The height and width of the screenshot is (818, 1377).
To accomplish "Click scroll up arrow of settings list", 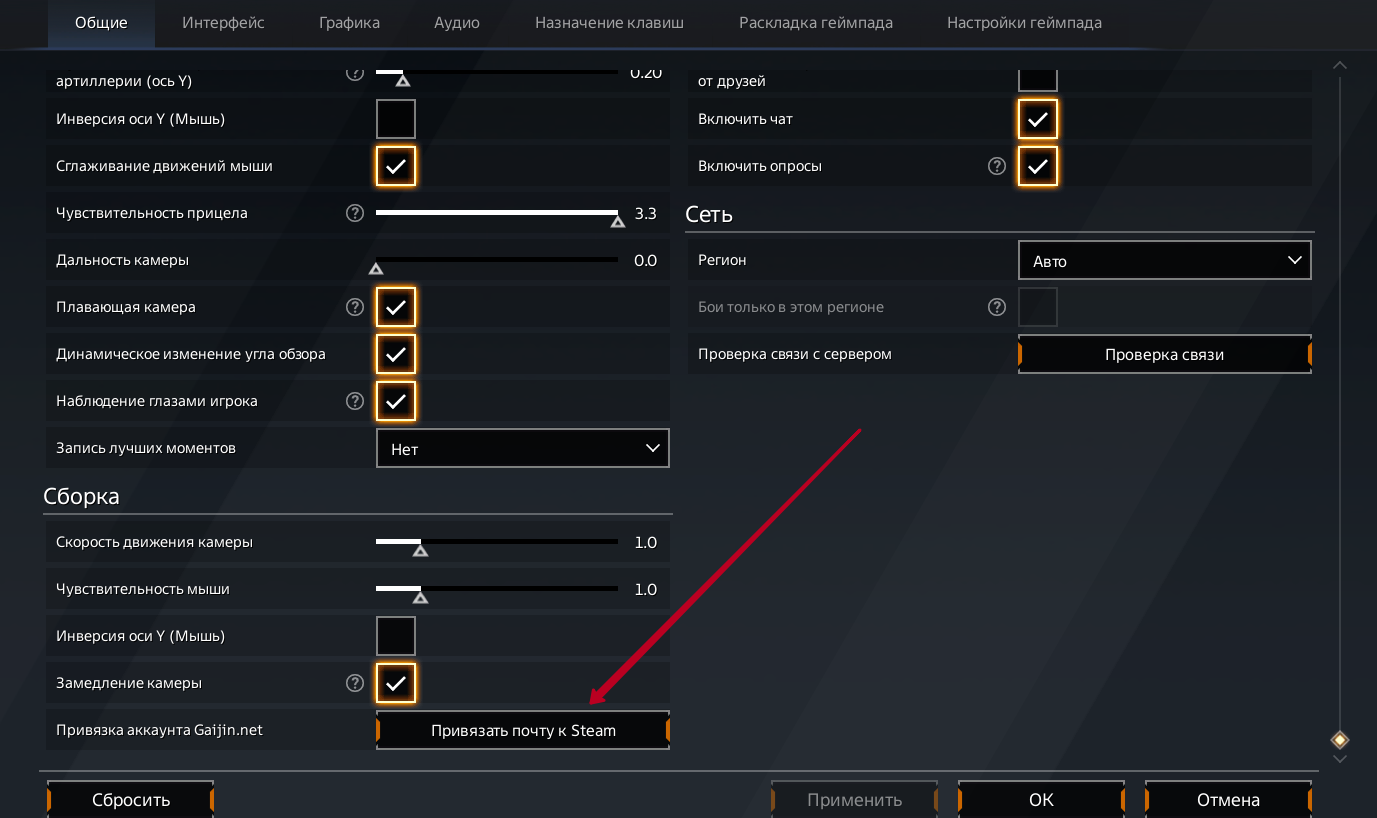I will point(1340,65).
